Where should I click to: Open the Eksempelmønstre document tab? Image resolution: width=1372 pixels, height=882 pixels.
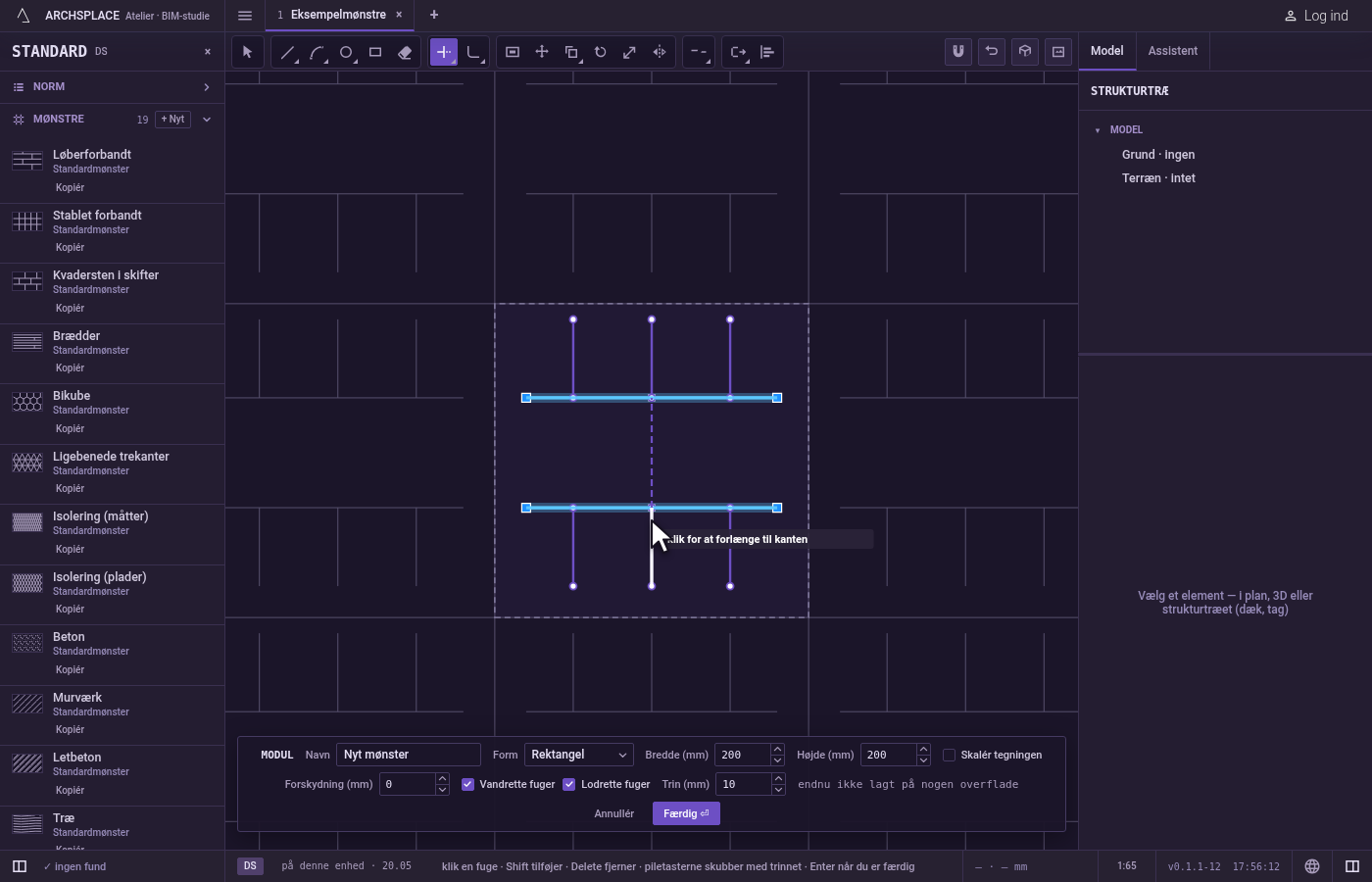tap(338, 15)
